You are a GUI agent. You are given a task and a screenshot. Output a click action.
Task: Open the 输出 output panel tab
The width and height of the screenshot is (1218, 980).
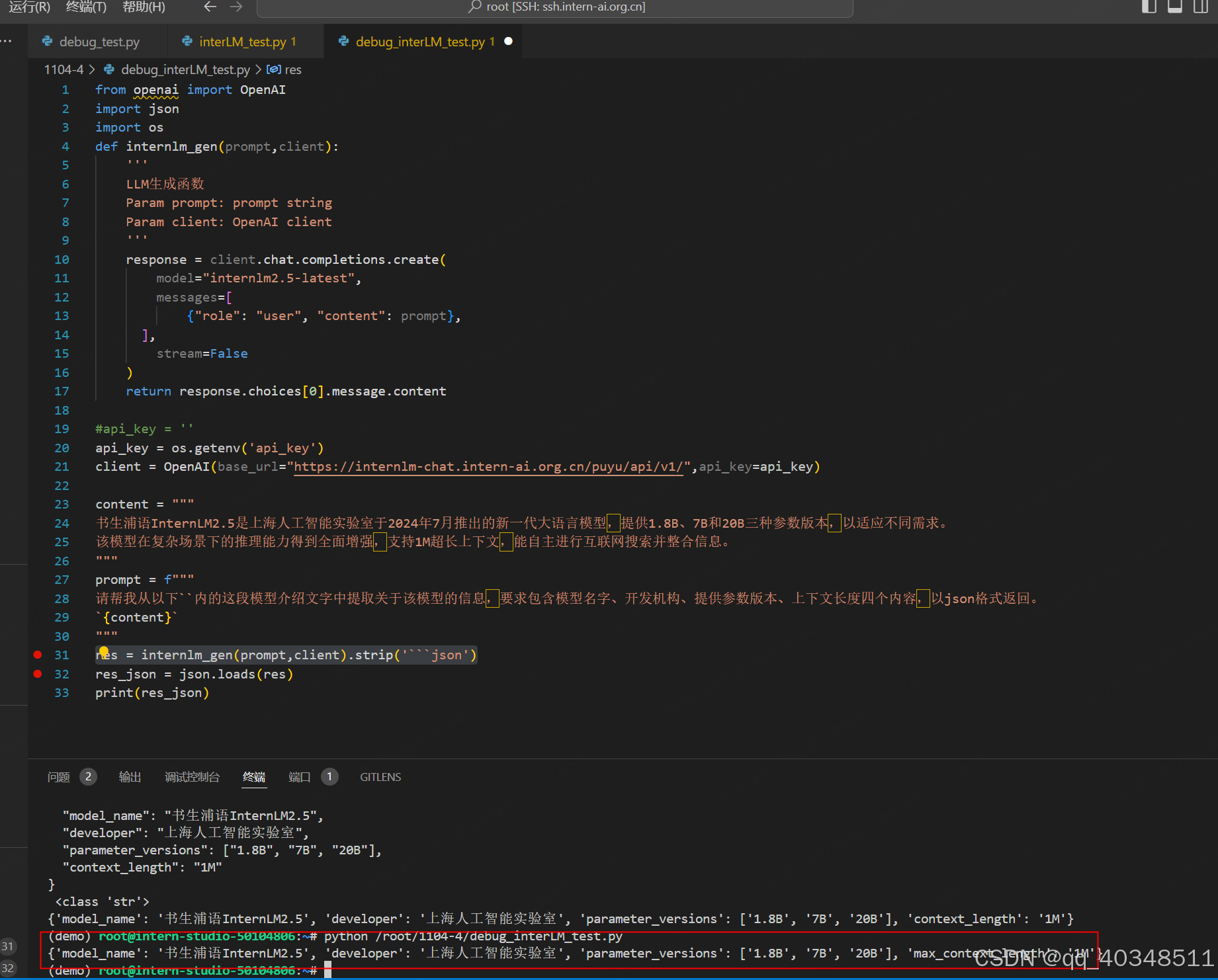[130, 777]
